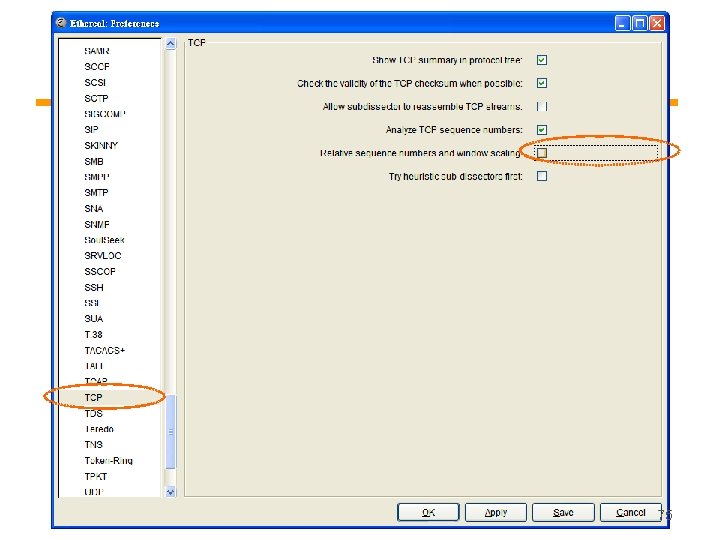The image size is (720, 540).
Task: Select SIGCOMP in the protocol list
Action: tap(105, 114)
